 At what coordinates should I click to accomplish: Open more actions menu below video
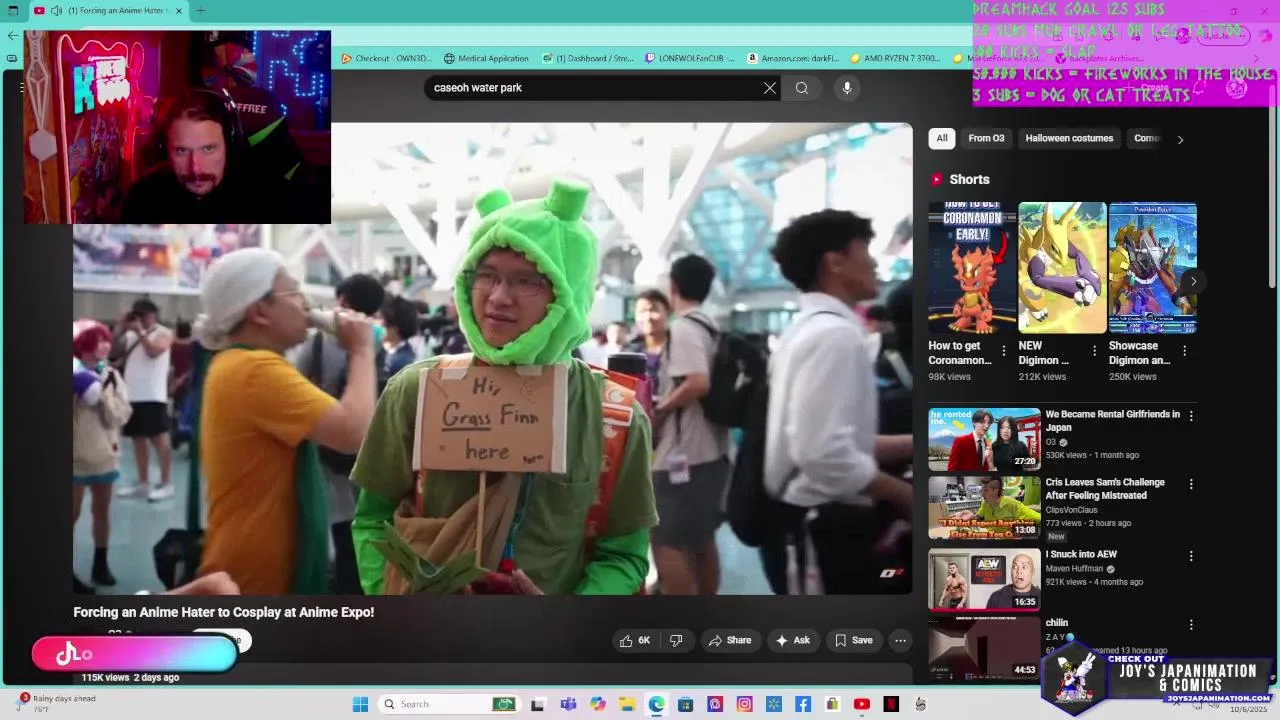[900, 640]
